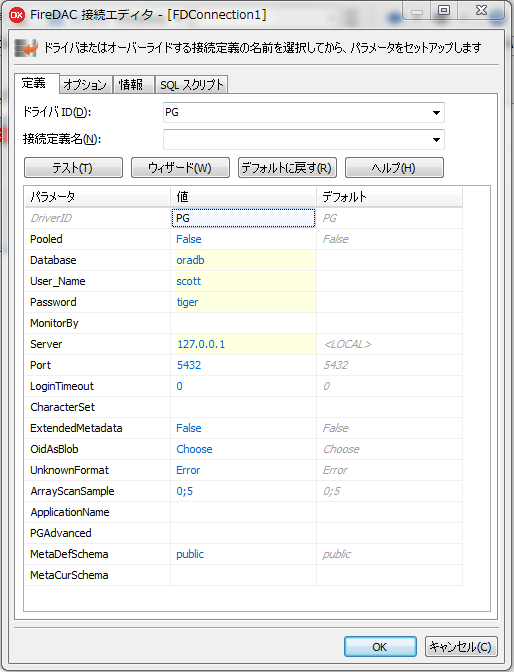Click the Pooled parameter name
Image resolution: width=514 pixels, height=672 pixels.
46,239
